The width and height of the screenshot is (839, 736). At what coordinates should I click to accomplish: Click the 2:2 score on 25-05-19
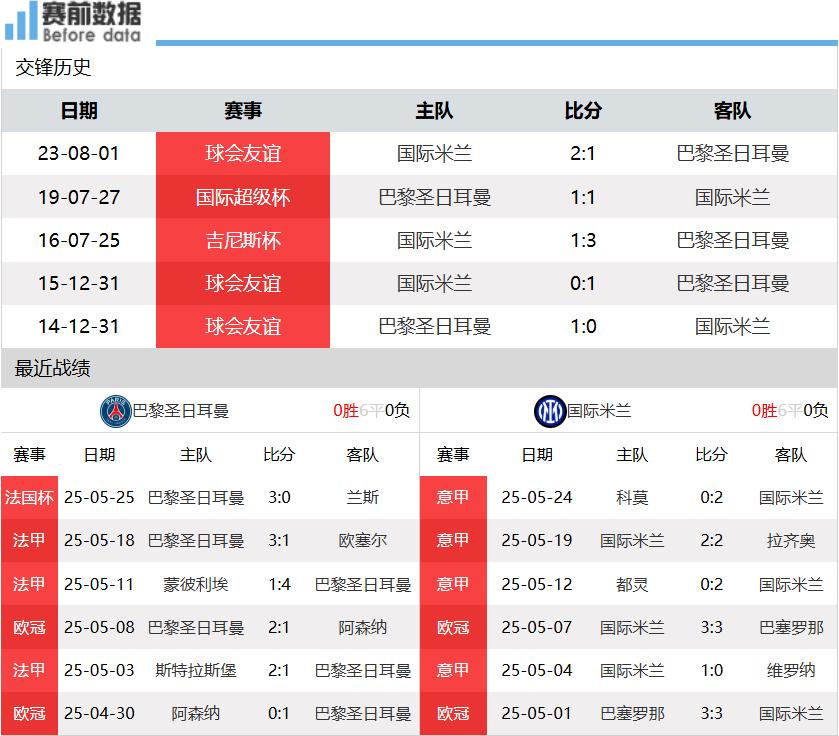pyautogui.click(x=712, y=540)
